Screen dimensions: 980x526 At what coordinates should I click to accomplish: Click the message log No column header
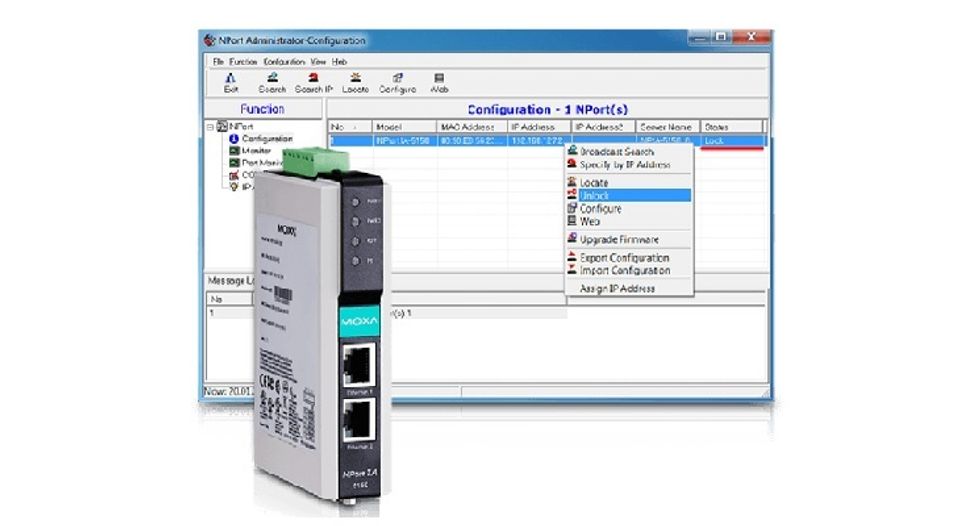coord(229,299)
